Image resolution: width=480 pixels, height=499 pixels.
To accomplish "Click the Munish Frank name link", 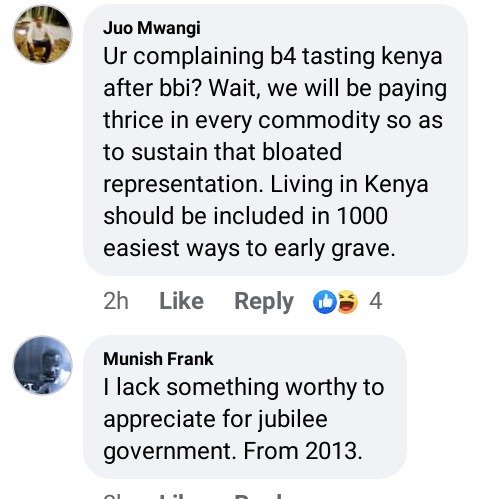I will tap(158, 359).
